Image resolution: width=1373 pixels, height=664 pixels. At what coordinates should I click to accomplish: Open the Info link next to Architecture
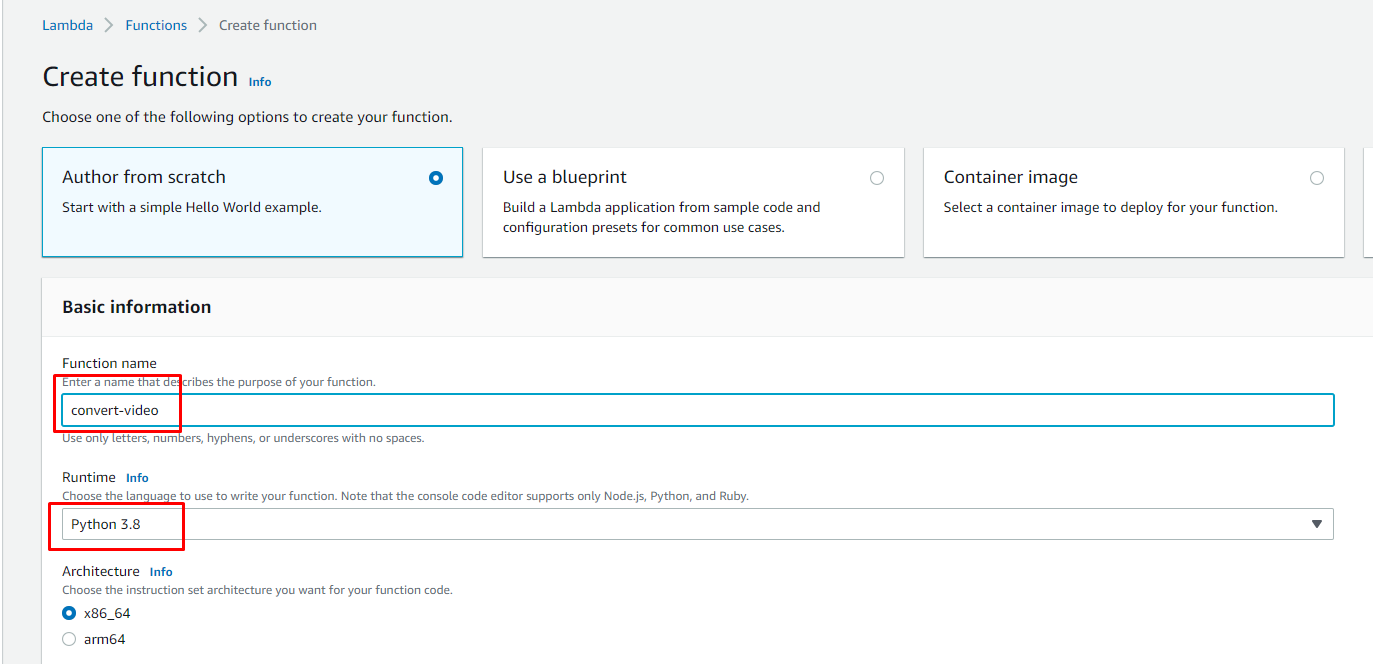point(161,572)
